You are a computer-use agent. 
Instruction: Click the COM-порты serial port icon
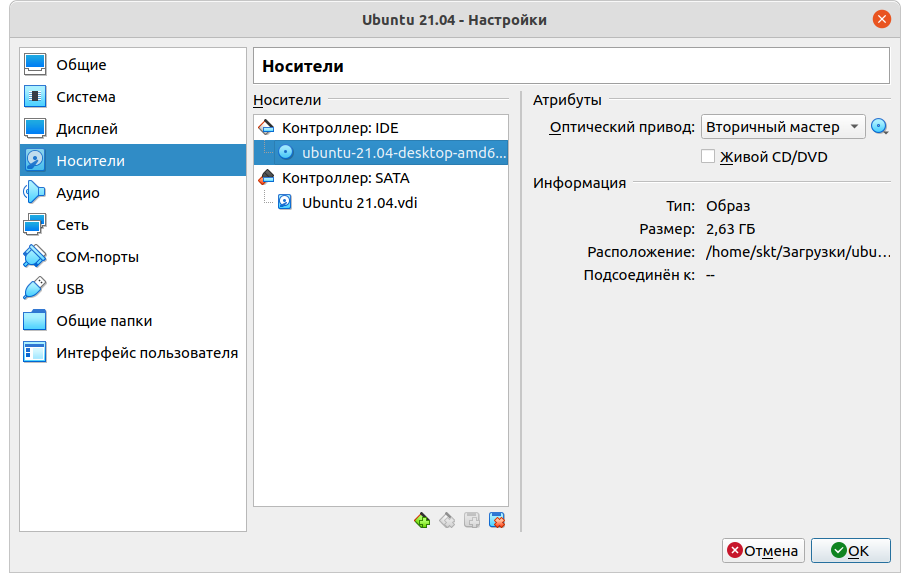click(x=34, y=256)
